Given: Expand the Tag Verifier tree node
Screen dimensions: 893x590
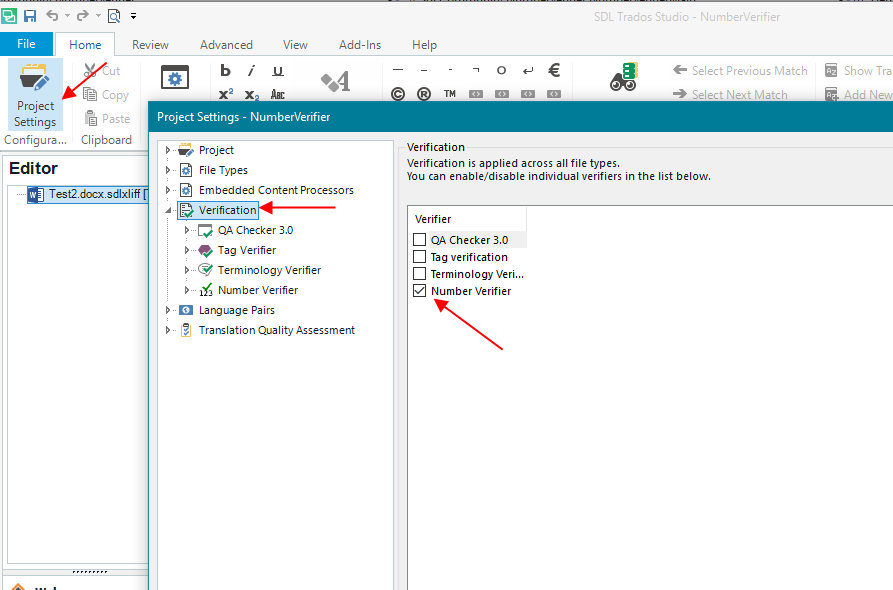Looking at the screenshot, I should pyautogui.click(x=186, y=250).
